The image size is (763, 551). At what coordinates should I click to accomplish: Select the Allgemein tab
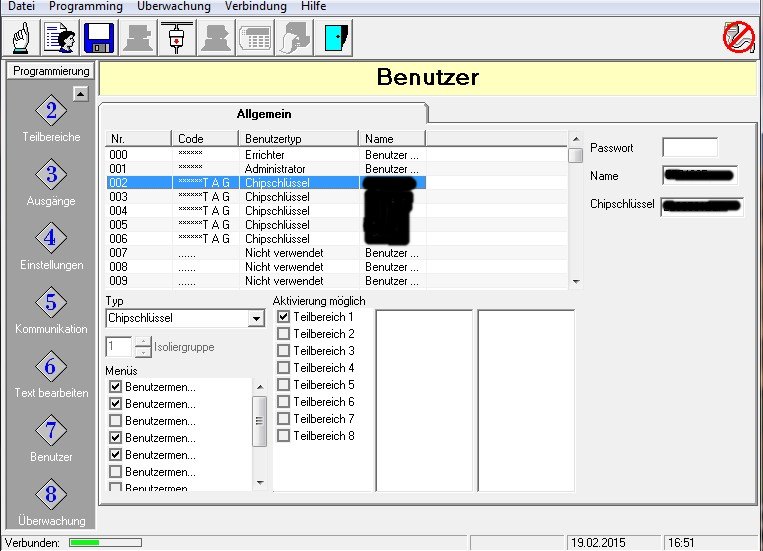click(263, 114)
